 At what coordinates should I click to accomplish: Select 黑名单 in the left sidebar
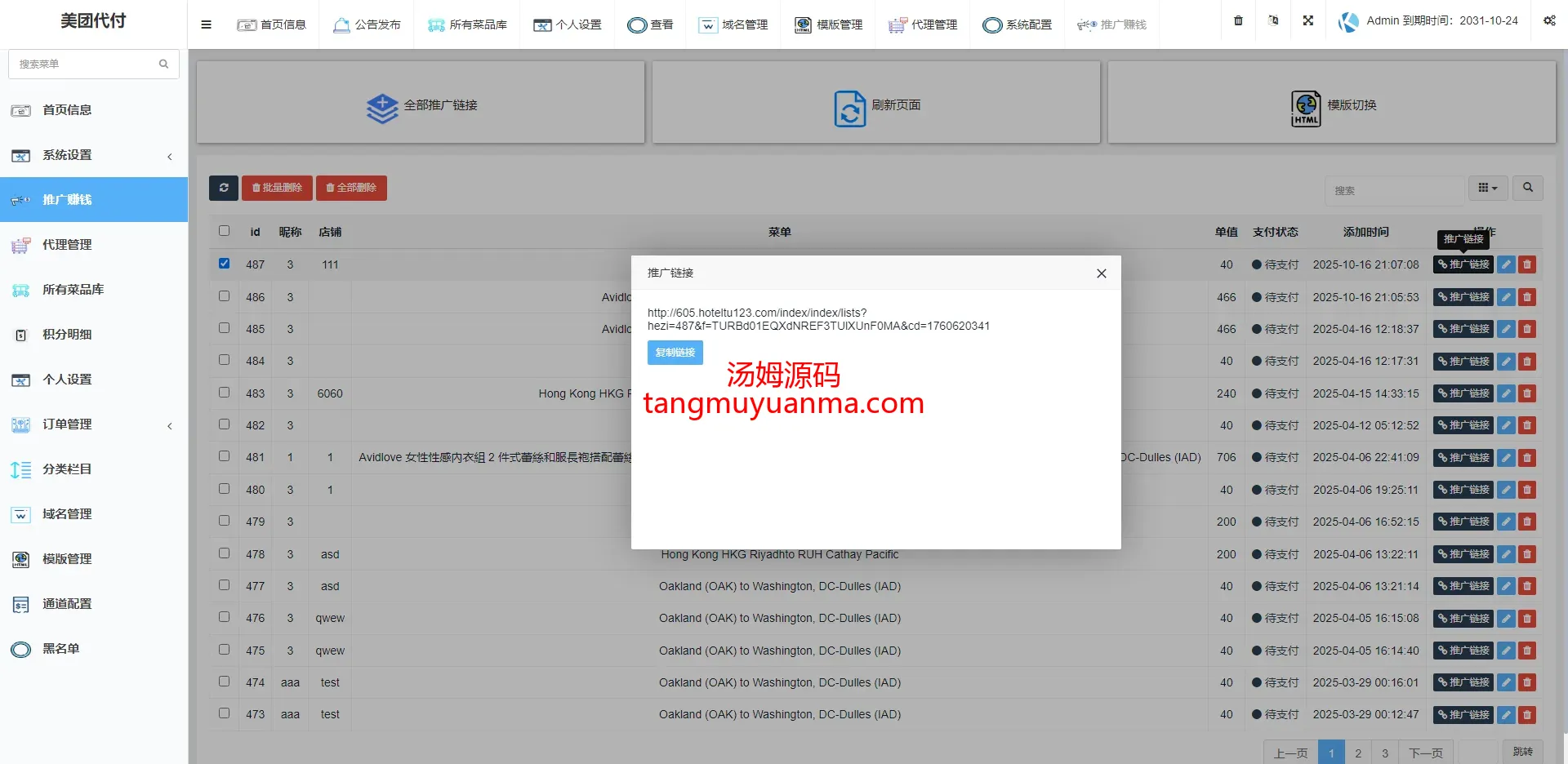pyautogui.click(x=61, y=649)
